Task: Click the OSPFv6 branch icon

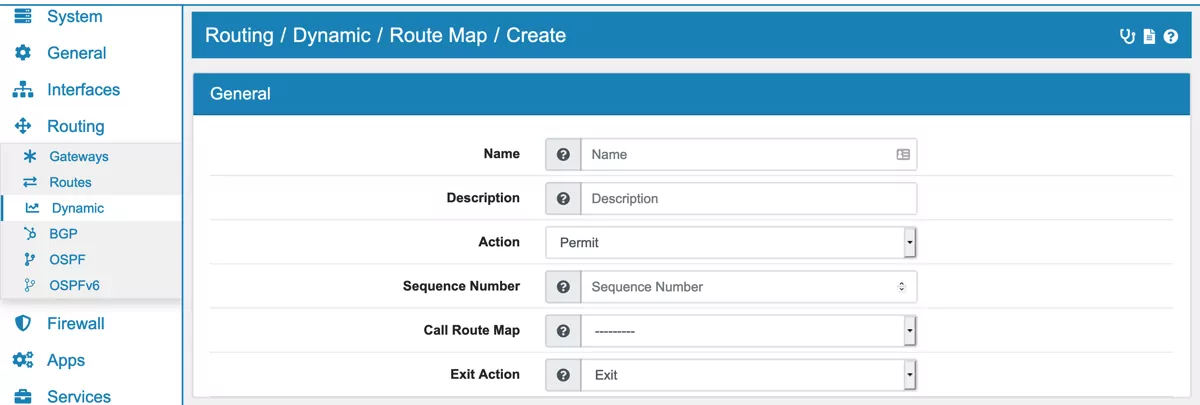Action: tap(30, 286)
